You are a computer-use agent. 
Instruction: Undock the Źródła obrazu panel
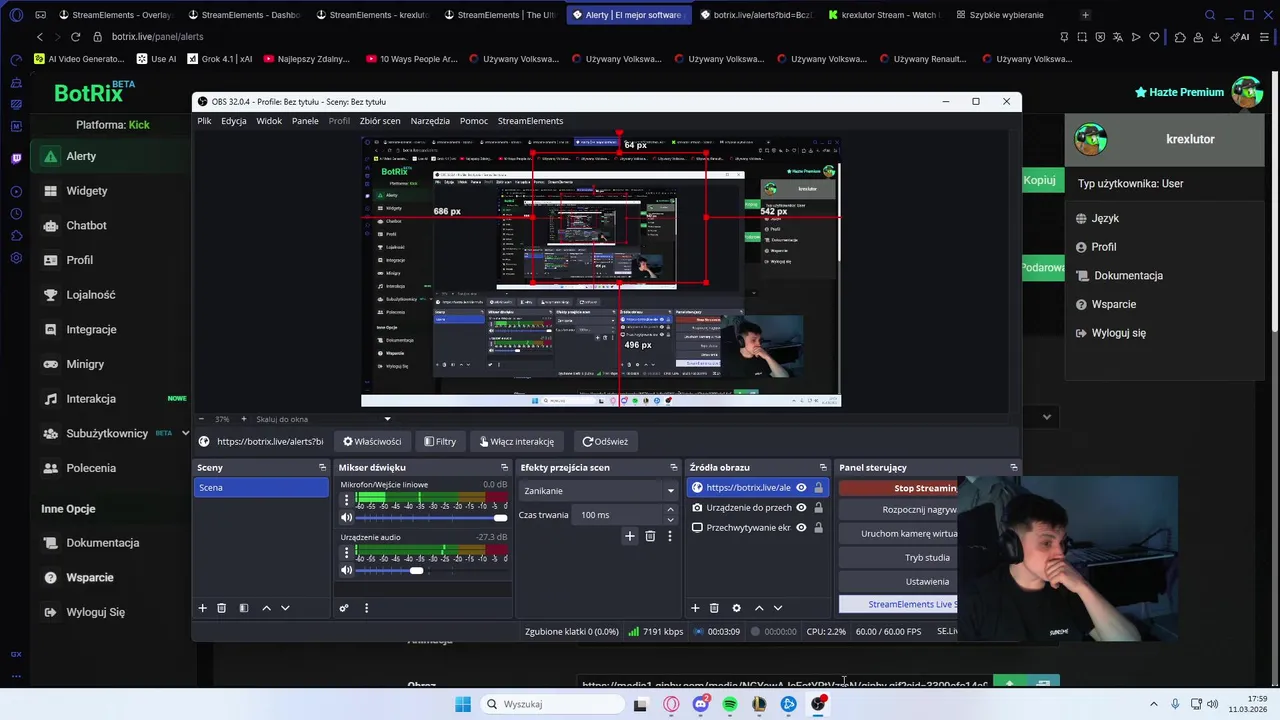coord(823,467)
